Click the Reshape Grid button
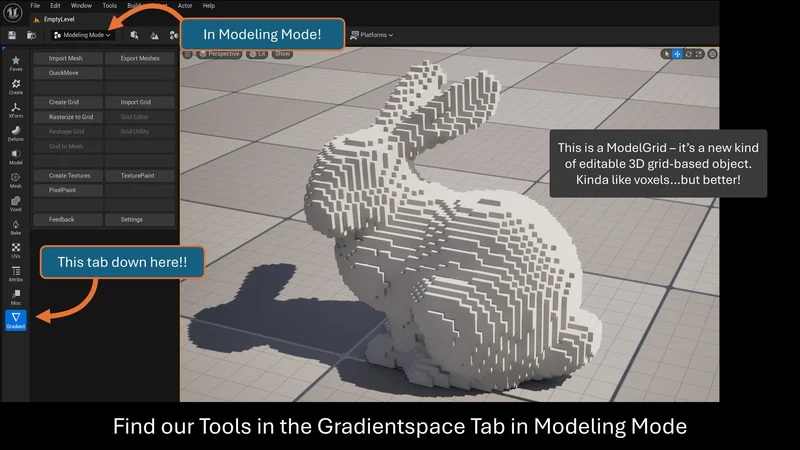The height and width of the screenshot is (450, 800). 68,132
